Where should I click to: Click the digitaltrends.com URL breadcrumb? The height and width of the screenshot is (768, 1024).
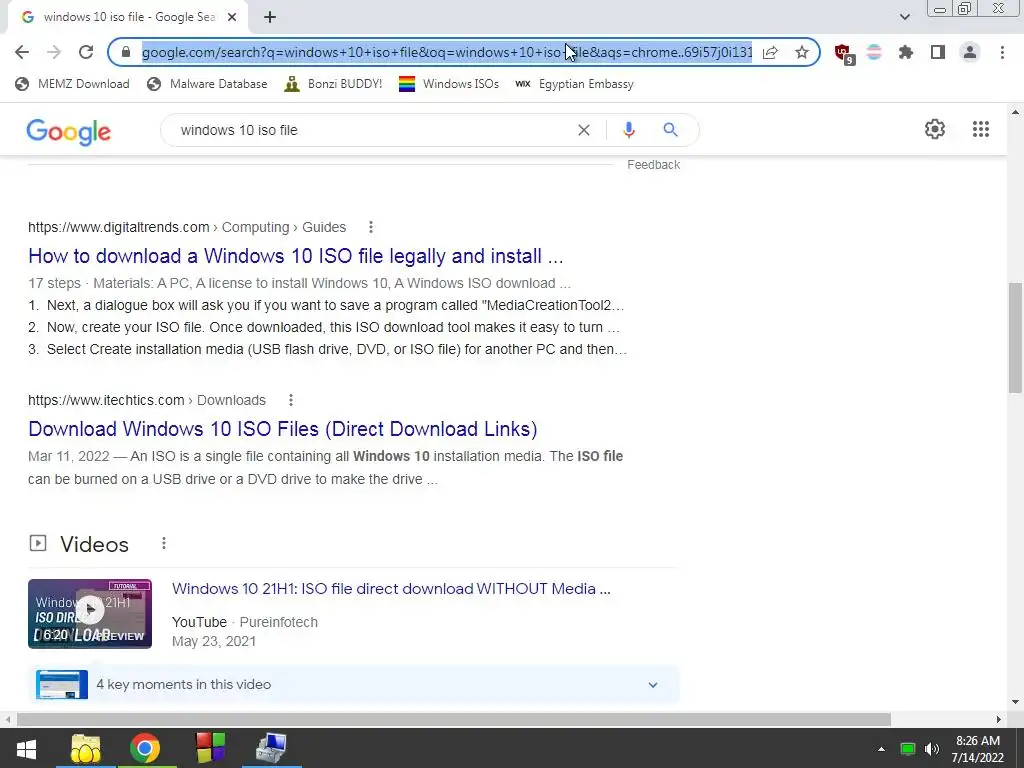coord(187,227)
